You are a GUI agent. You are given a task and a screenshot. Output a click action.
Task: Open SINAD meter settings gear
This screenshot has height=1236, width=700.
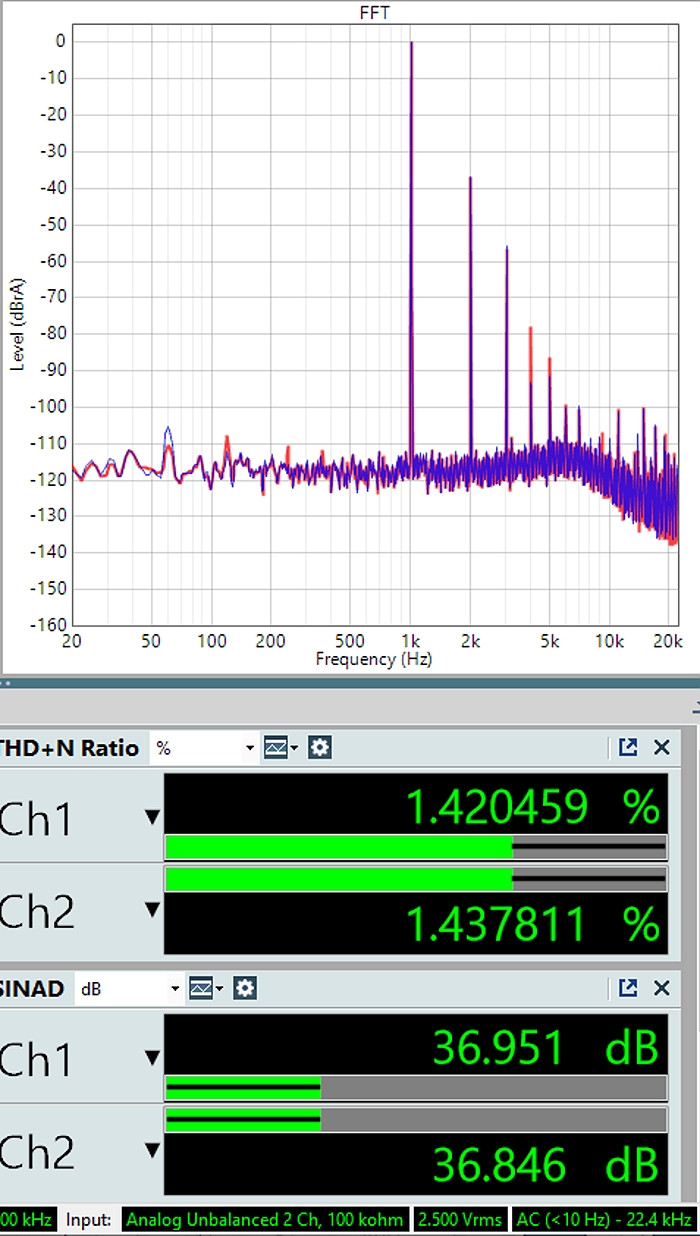click(x=245, y=988)
